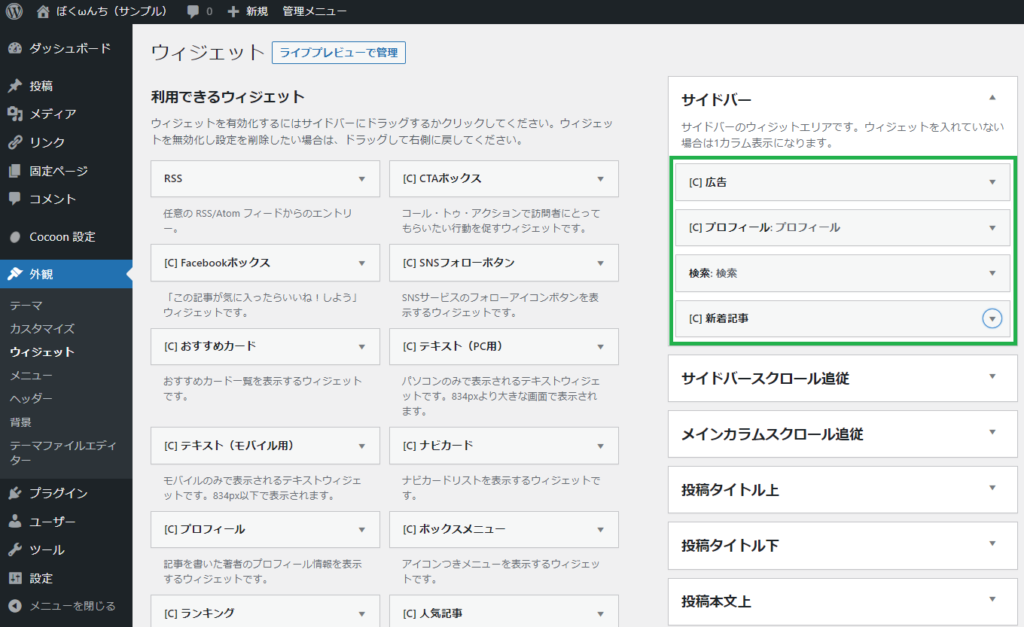Click the ツール wrench icon
This screenshot has width=1024, height=627.
click(15, 549)
